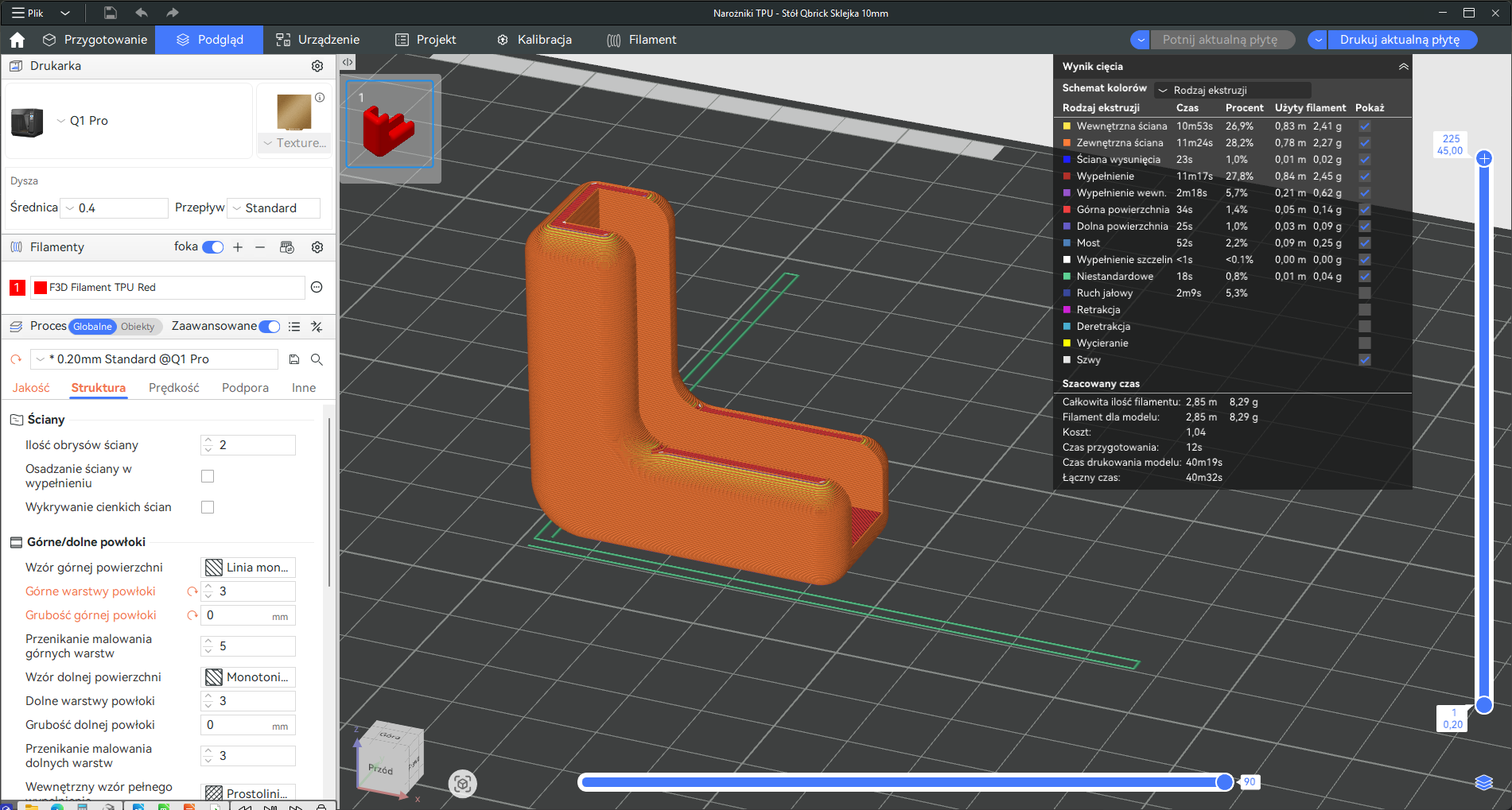
Task: Click the layers view icon at bottom right
Action: point(1483,782)
